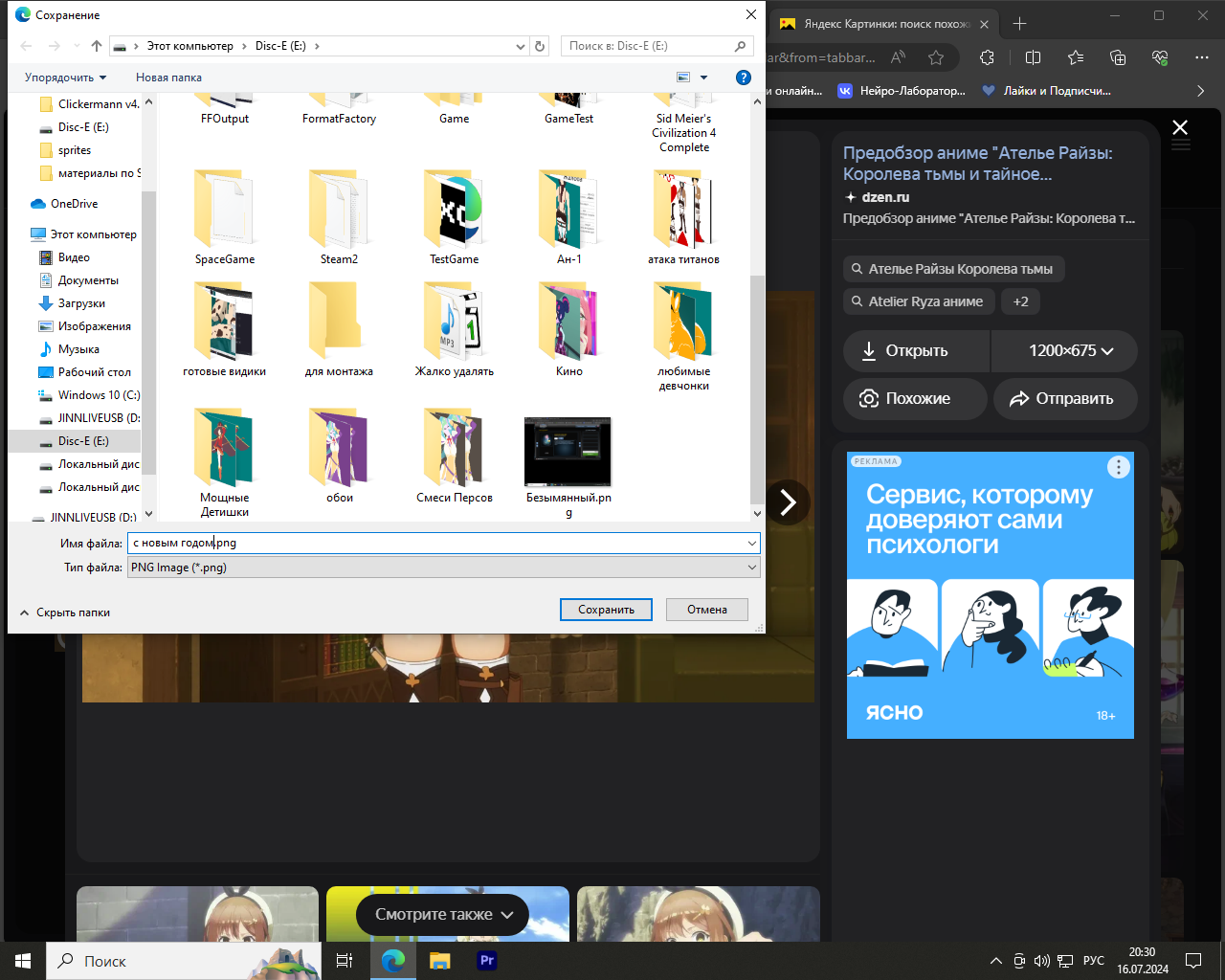Add page to favorites star icon

click(x=936, y=57)
